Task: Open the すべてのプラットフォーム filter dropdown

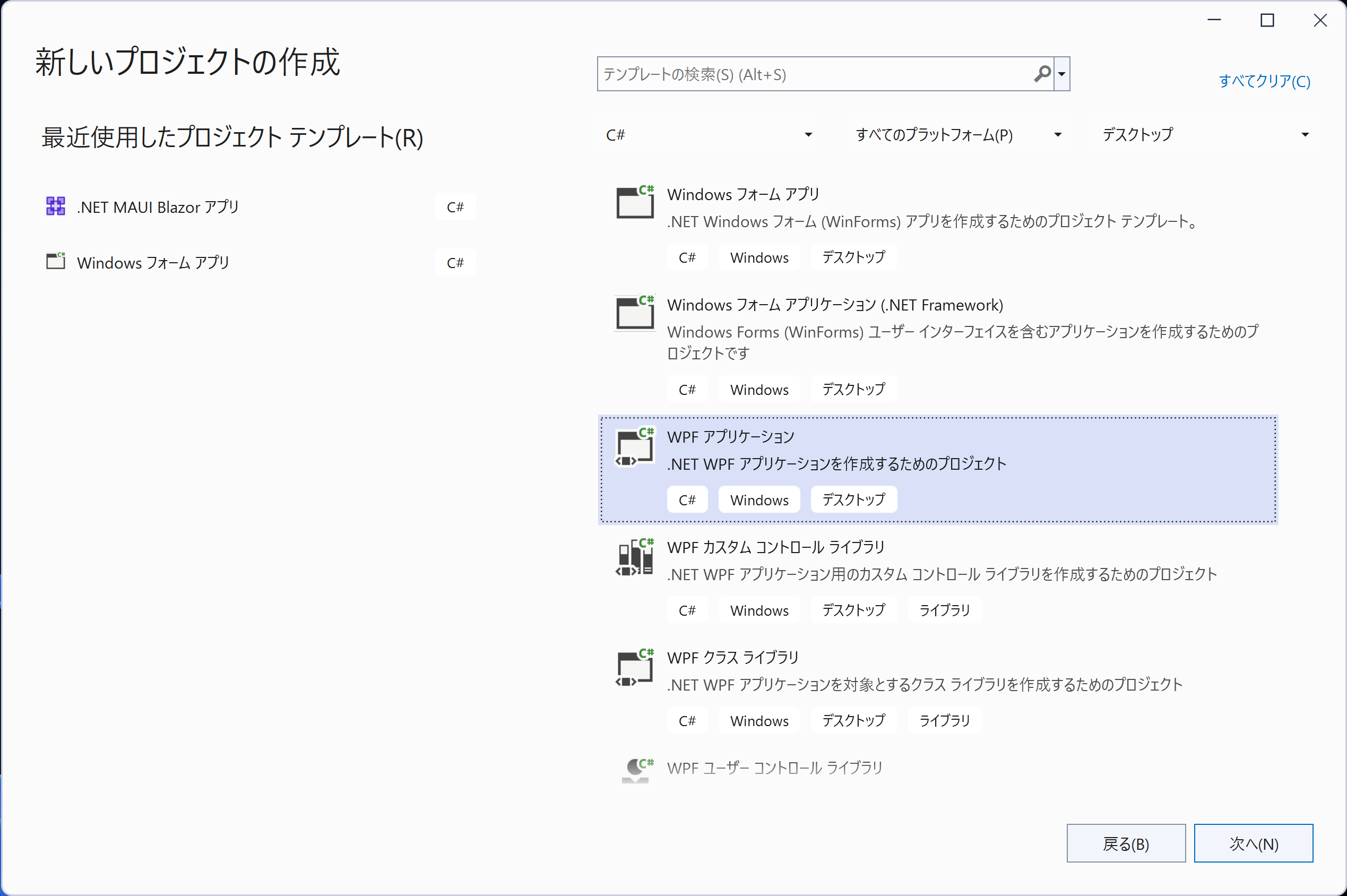Action: tap(958, 135)
